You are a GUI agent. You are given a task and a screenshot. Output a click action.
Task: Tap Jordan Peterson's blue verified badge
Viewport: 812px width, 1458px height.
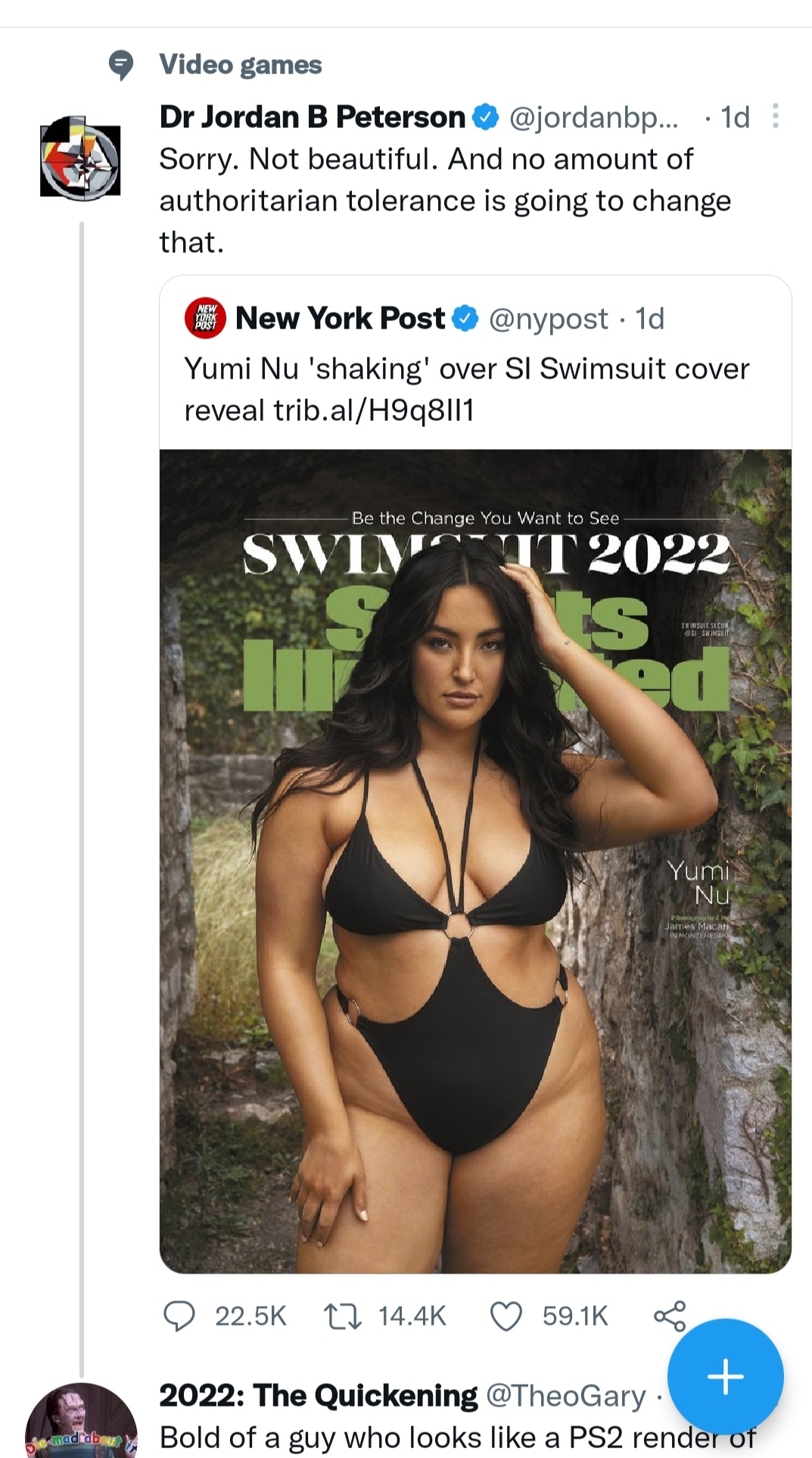click(x=486, y=117)
